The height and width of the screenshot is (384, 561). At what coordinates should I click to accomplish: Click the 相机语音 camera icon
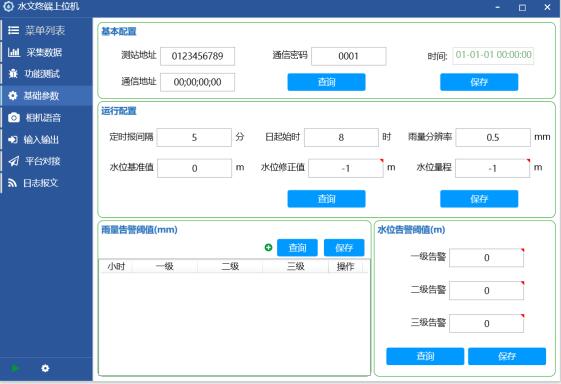point(14,117)
